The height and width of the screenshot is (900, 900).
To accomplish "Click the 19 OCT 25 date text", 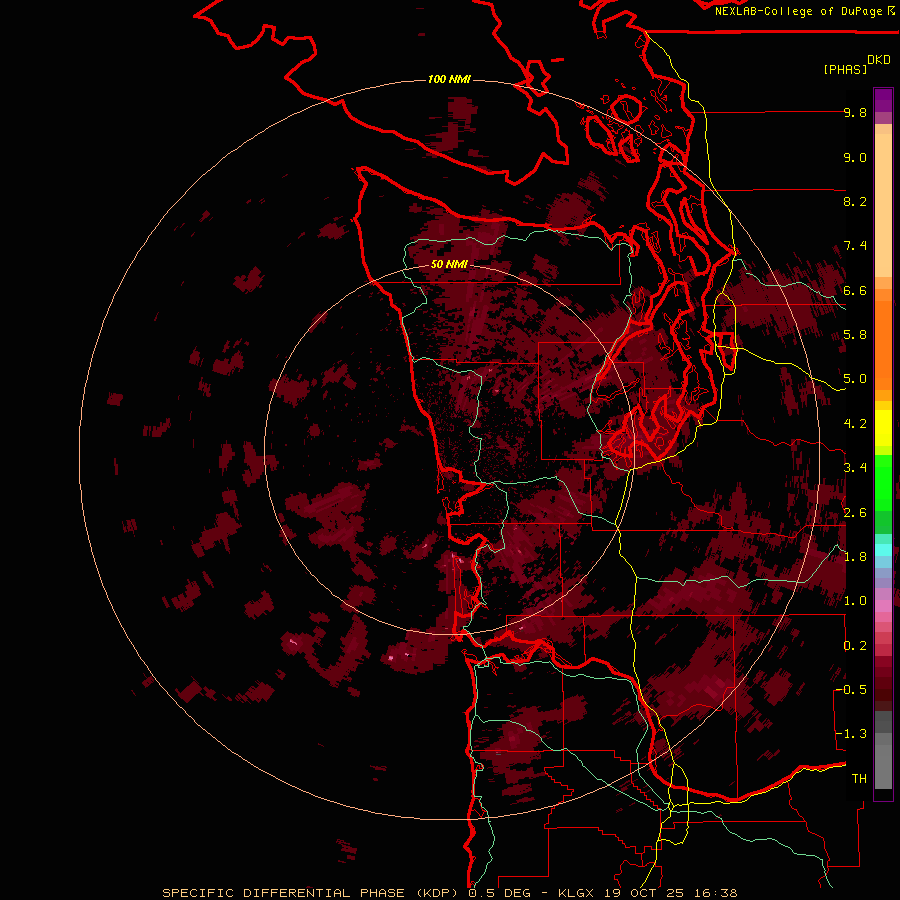I will (x=643, y=893).
